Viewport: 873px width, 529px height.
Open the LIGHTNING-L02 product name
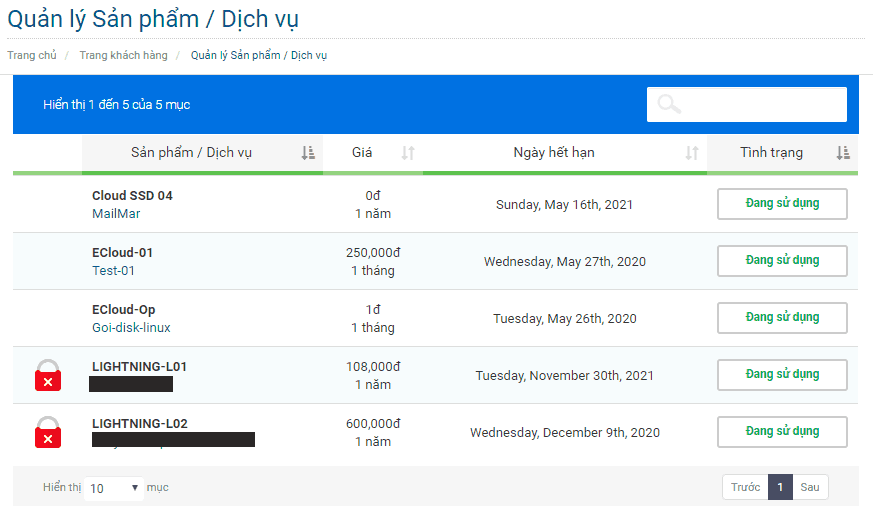click(140, 423)
